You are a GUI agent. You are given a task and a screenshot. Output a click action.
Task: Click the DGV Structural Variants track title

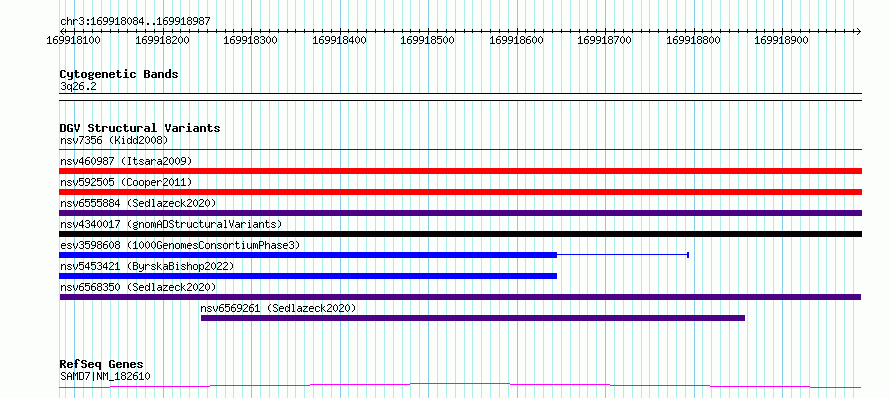point(140,128)
